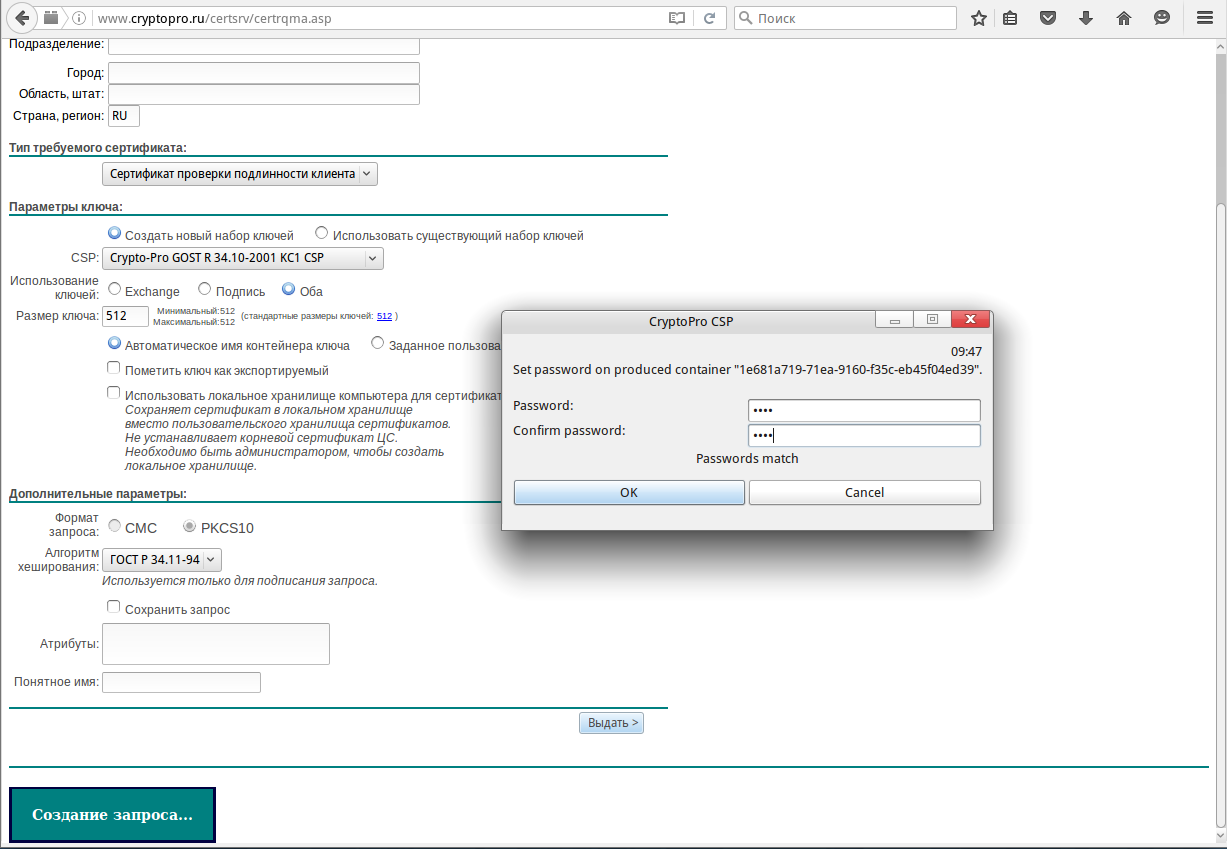Enable the 'Сохранить запрос' checkbox
Image resolution: width=1227 pixels, height=849 pixels.
[114, 607]
